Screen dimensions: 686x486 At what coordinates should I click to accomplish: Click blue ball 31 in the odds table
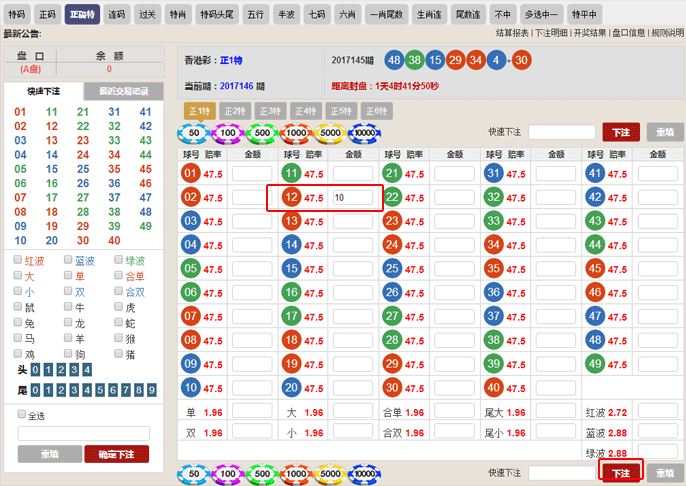492,174
